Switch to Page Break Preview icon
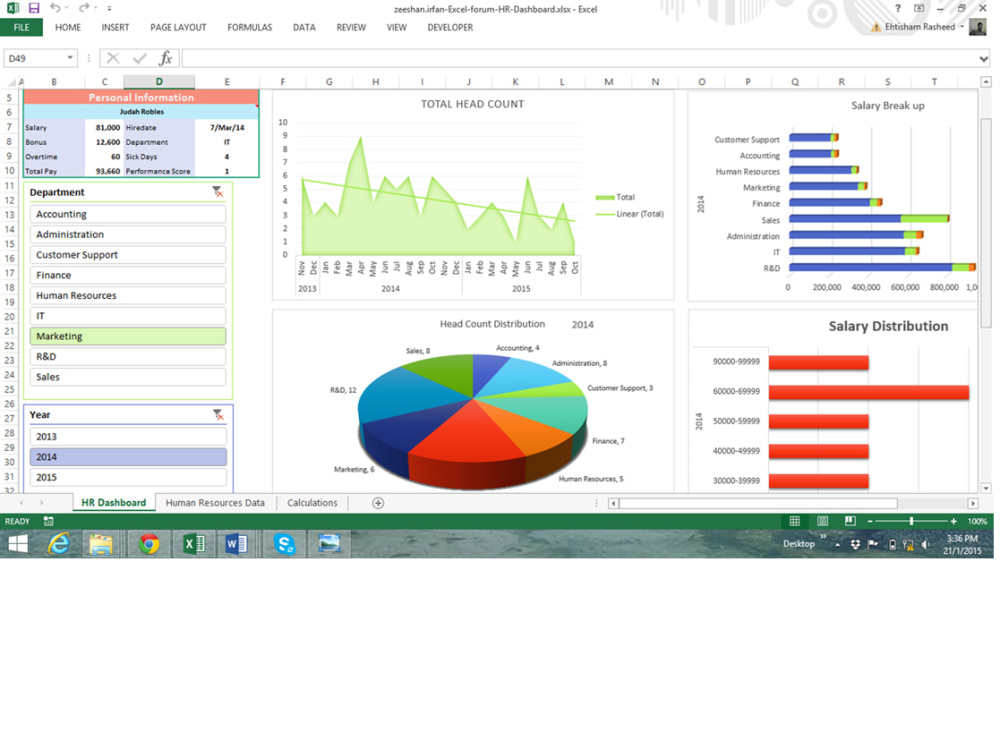Image resolution: width=1000 pixels, height=749 pixels. [850, 521]
